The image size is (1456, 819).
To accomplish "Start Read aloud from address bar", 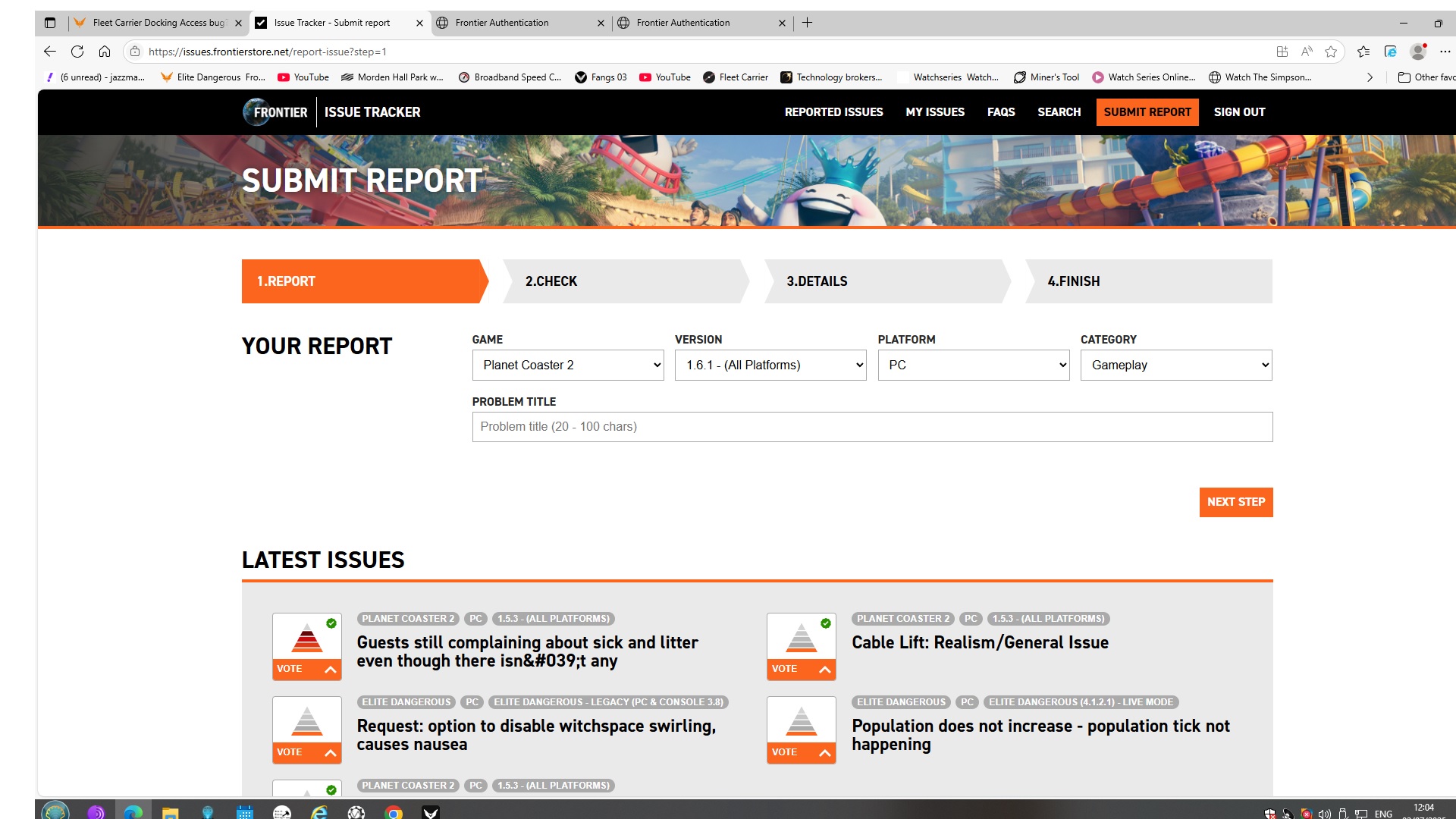I will point(1307,52).
